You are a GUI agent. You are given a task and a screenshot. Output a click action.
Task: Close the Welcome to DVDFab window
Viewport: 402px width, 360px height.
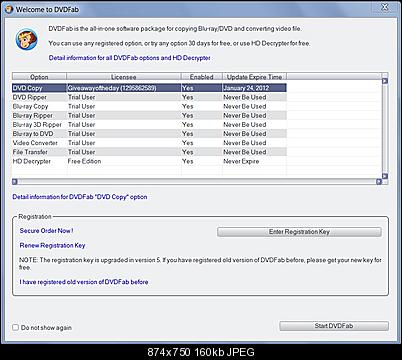385,7
